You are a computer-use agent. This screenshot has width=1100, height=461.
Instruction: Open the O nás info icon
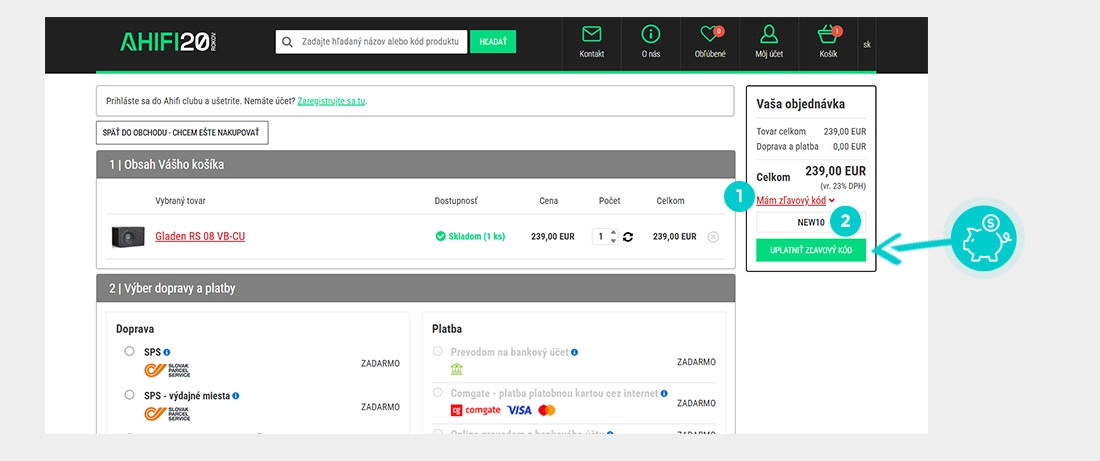tap(650, 34)
